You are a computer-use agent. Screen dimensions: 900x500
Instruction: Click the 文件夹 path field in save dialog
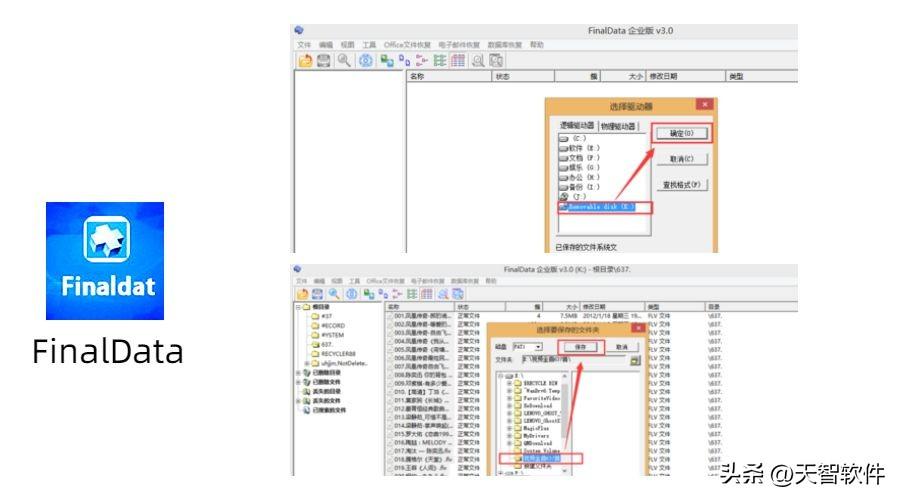pyautogui.click(x=574, y=360)
